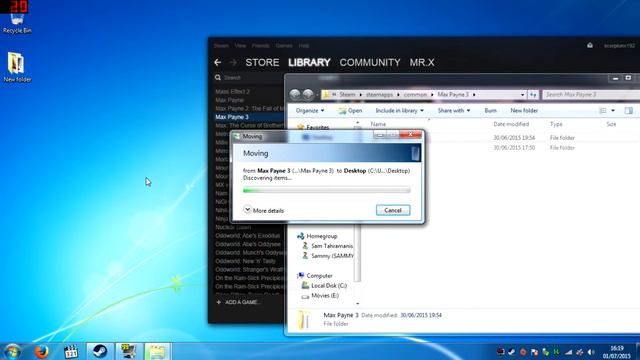Sort by the Date modified column header

pos(511,124)
